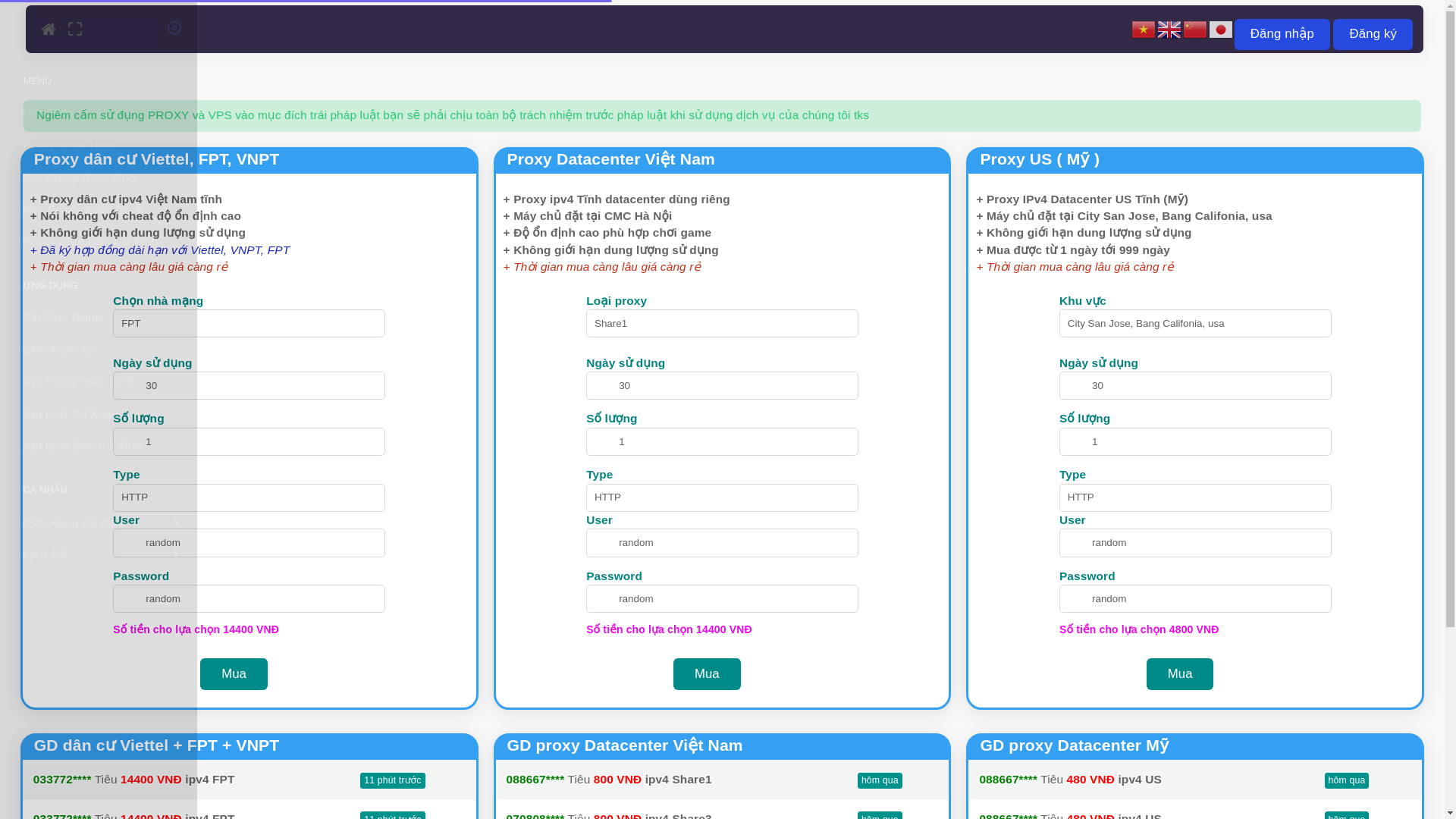1456x819 pixels.
Task: Click Password field in Datacenter Việt Nam card
Action: point(722,598)
